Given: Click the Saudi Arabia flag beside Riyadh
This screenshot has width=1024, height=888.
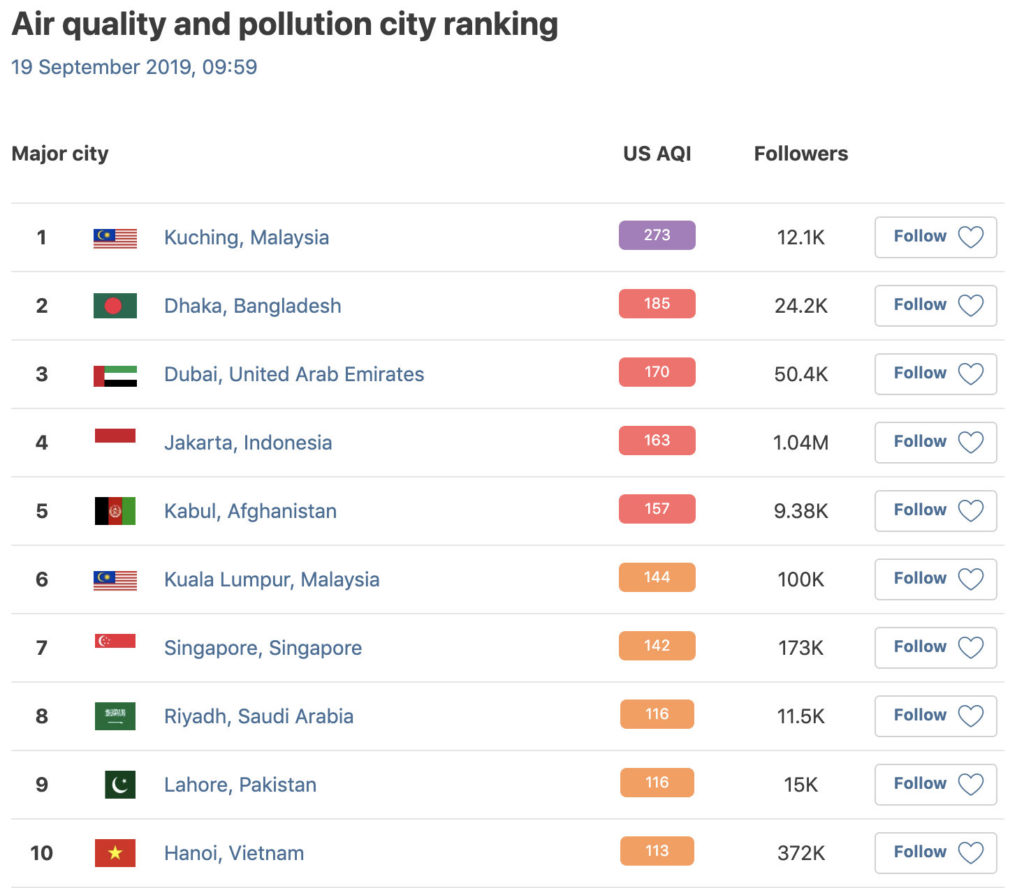Looking at the screenshot, I should tap(115, 716).
